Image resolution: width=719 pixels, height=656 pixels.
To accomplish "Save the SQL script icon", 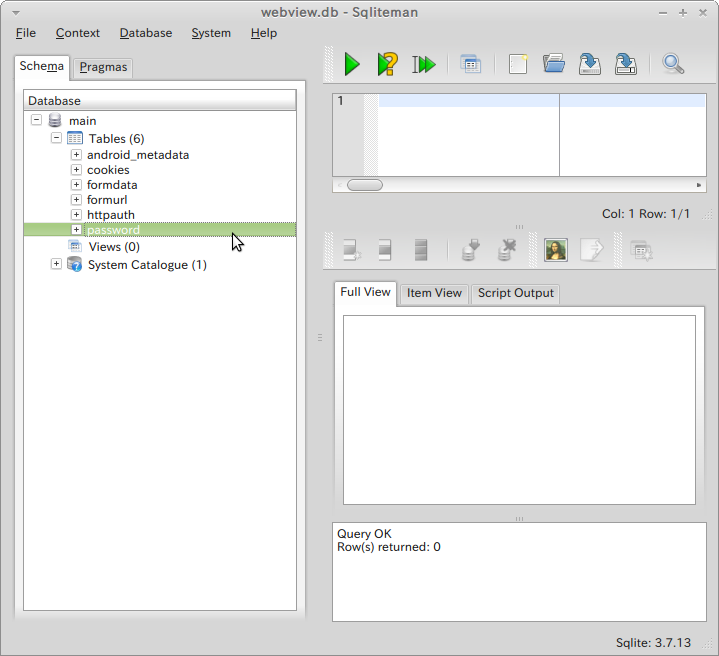I will [590, 64].
